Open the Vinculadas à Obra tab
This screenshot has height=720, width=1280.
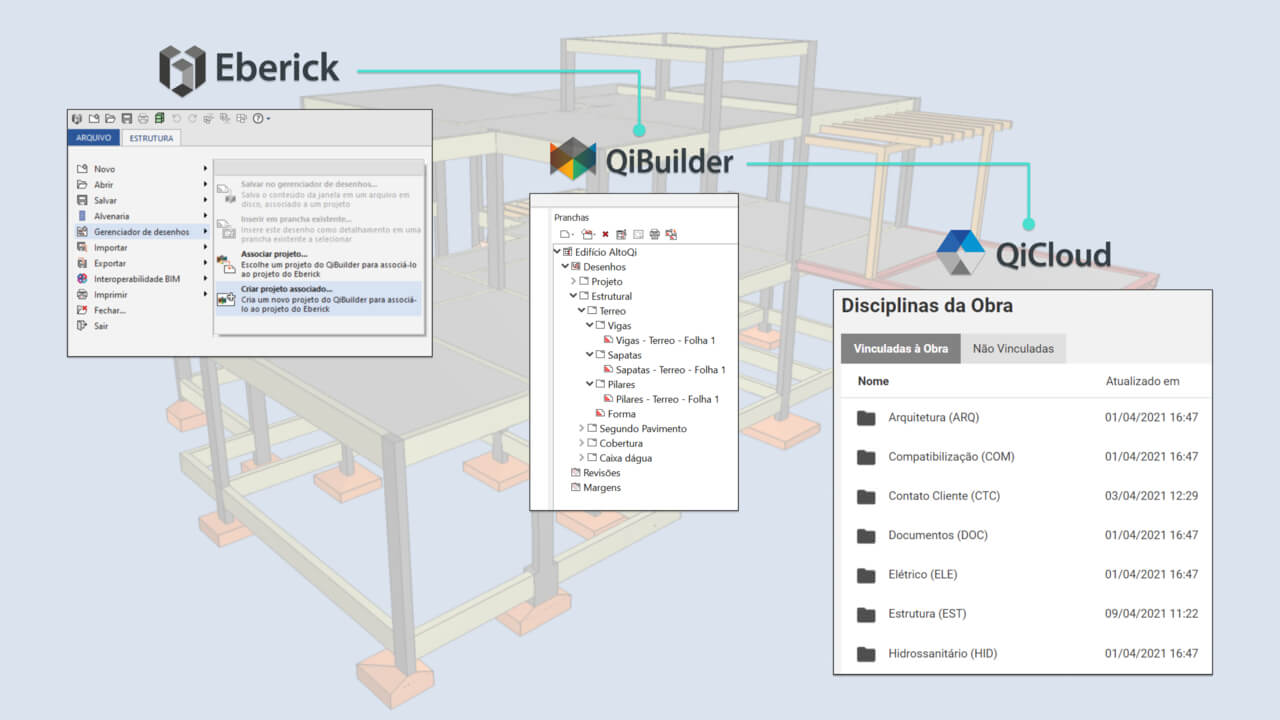901,348
